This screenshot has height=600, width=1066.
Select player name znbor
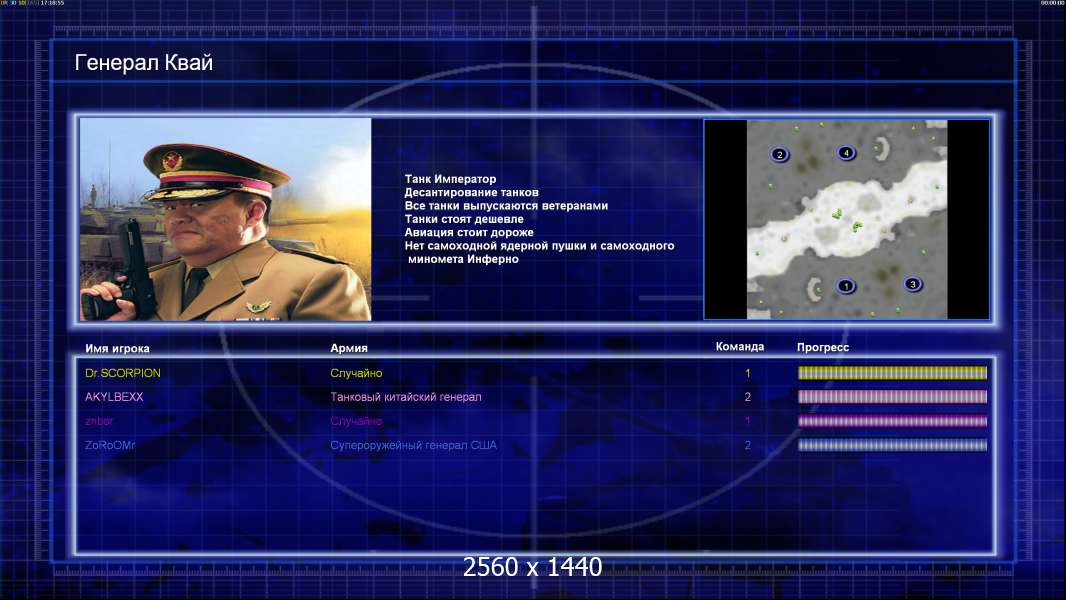coord(99,421)
